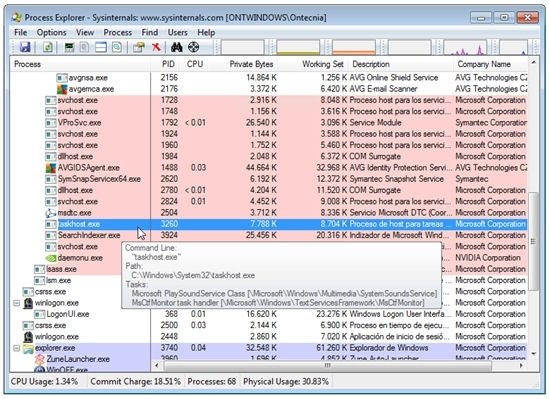Open the Options menu

pyautogui.click(x=51, y=33)
